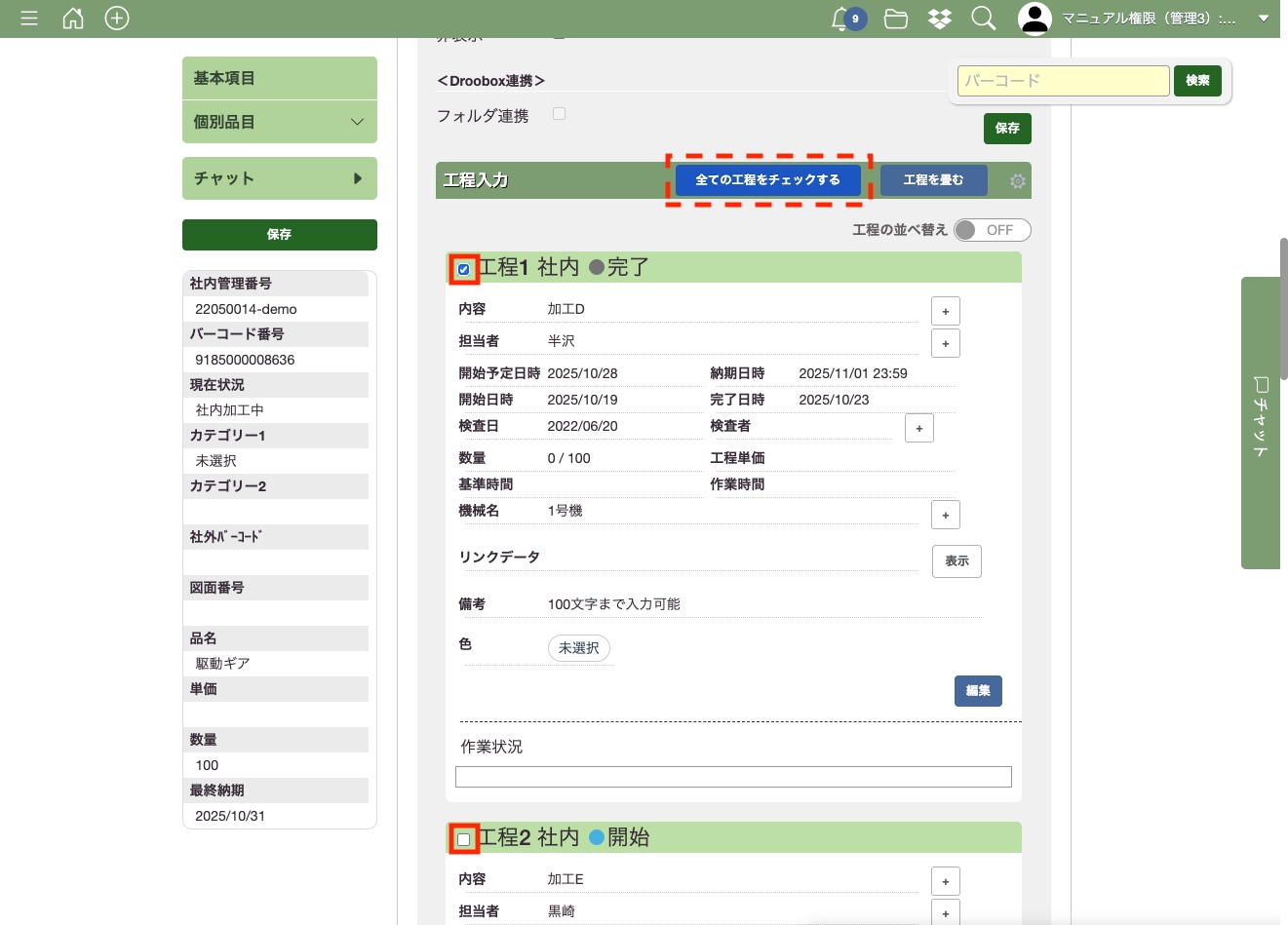Check the 工程2 checkbox
Screen dimensions: 1288x925
tap(464, 839)
